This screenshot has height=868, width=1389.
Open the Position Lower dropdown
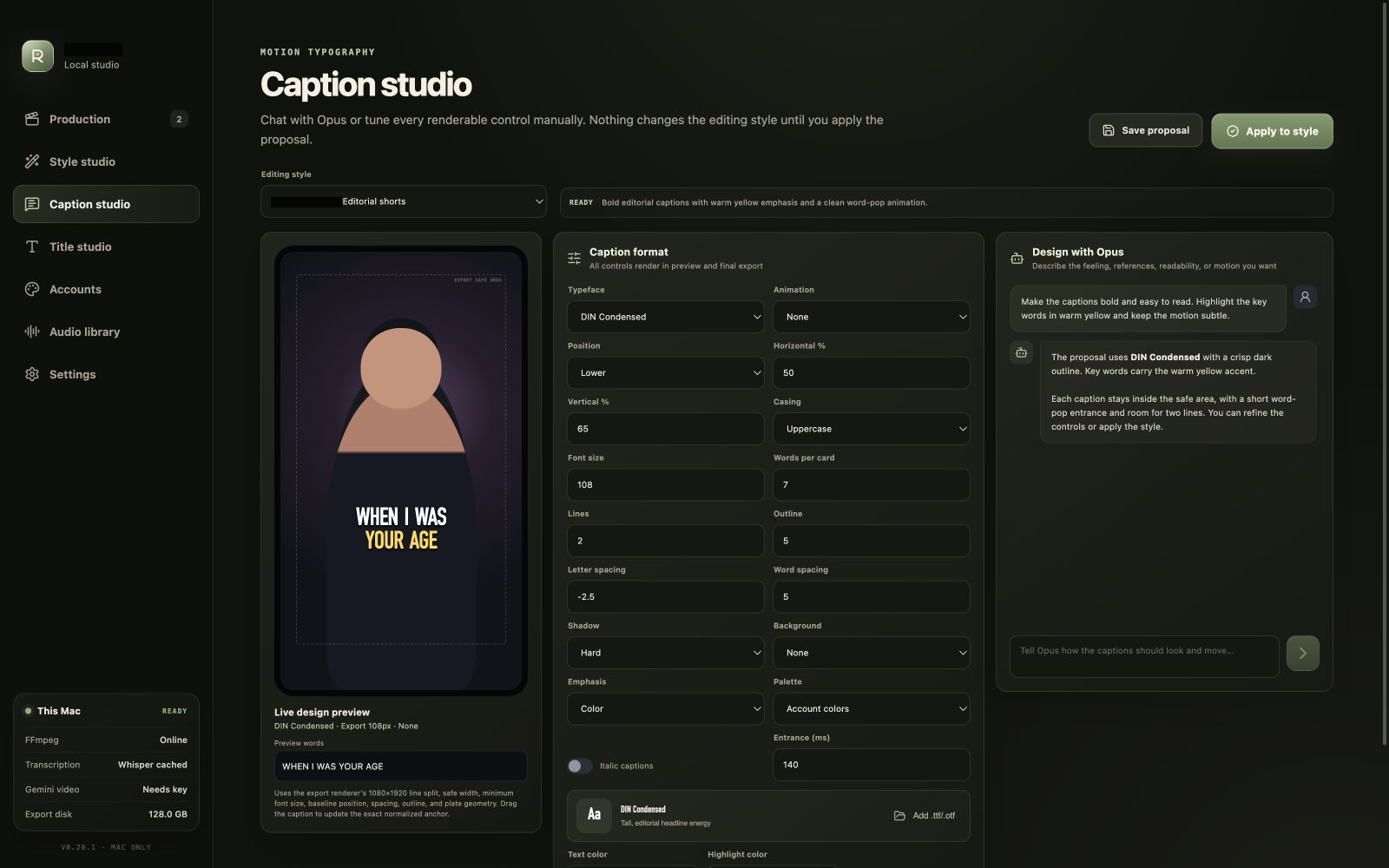[x=666, y=373]
